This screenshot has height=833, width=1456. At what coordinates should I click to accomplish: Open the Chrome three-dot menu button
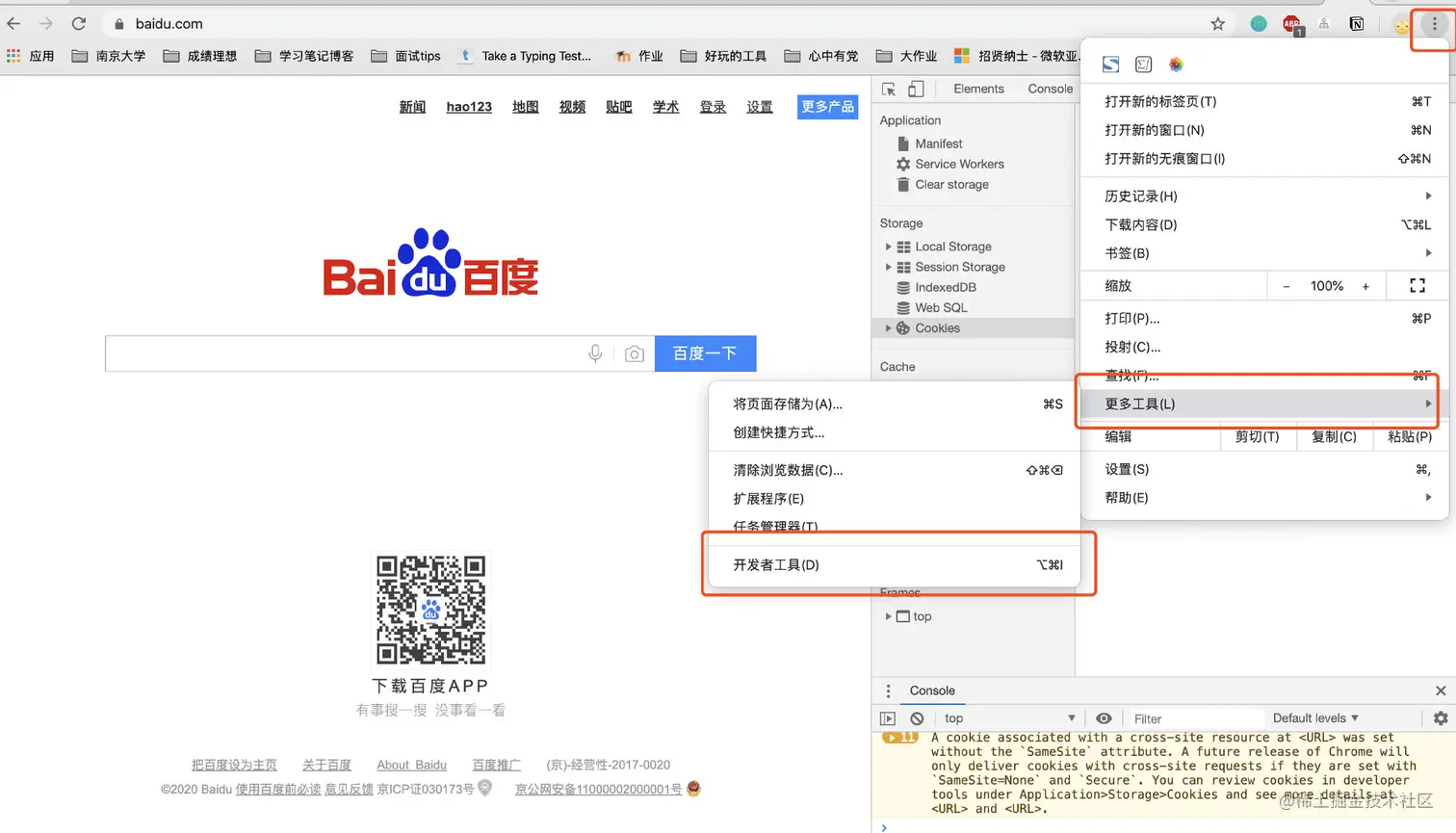coord(1434,24)
